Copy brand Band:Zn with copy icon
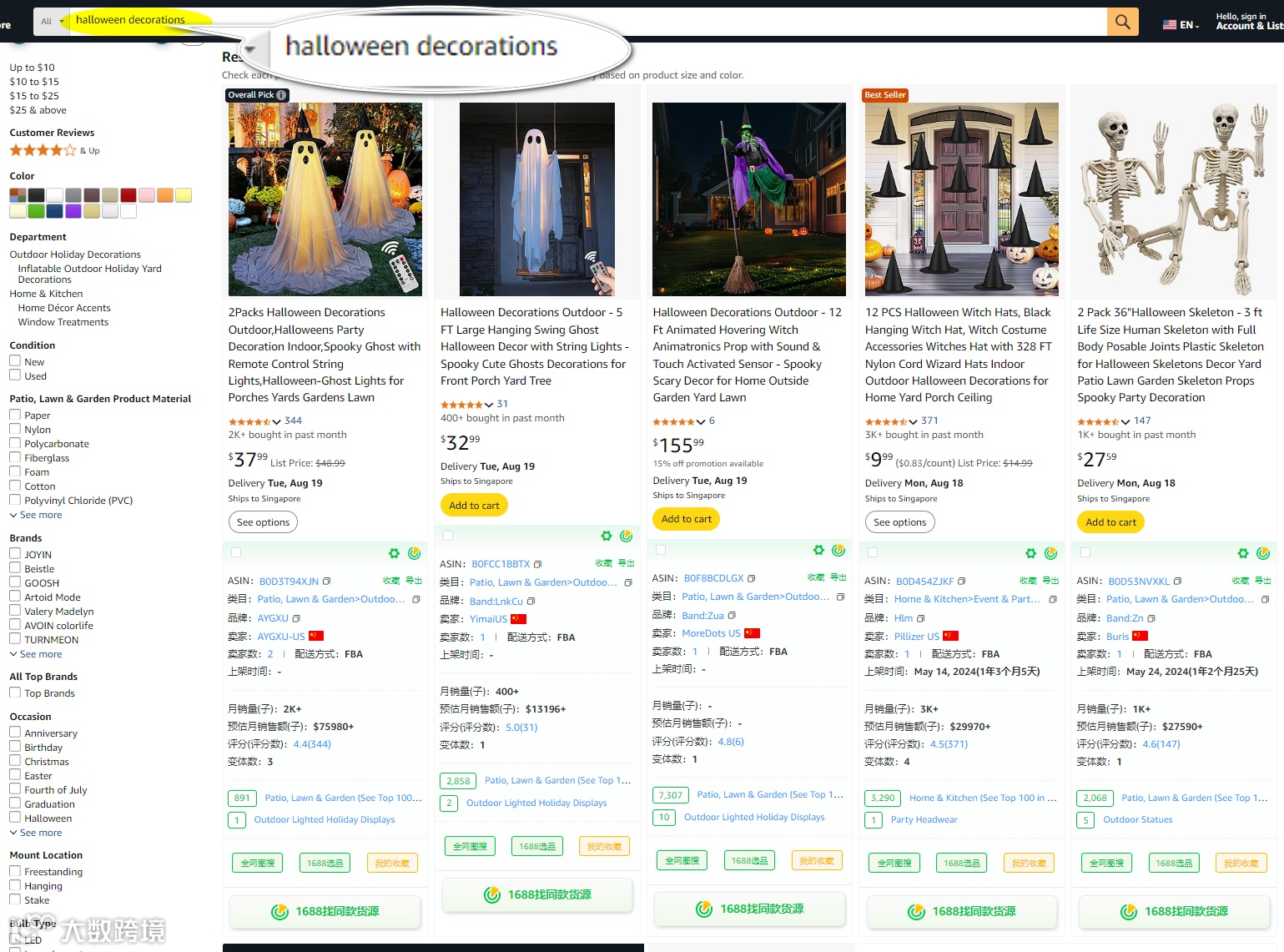 pos(1151,618)
